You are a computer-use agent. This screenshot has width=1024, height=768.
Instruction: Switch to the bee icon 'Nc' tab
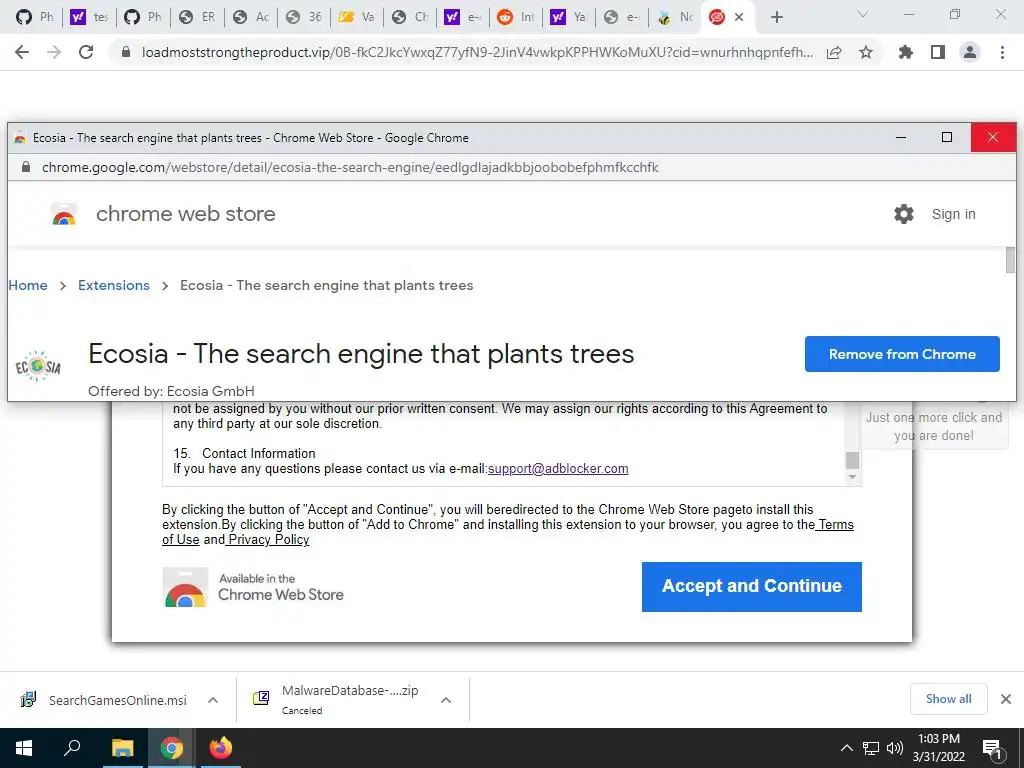[675, 17]
